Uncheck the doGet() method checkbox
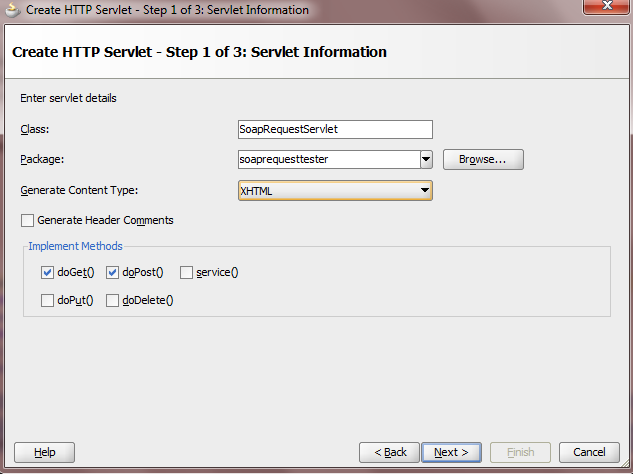This screenshot has width=633, height=474. 48,272
